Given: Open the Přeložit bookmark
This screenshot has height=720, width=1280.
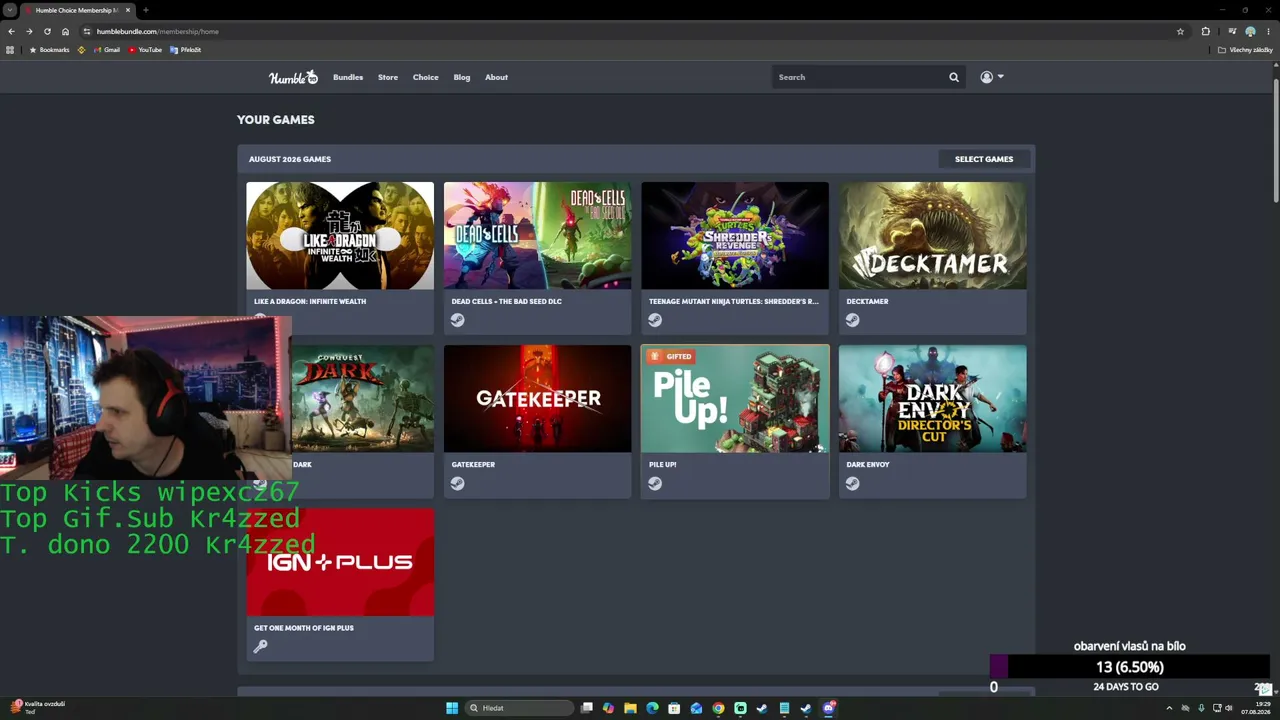Looking at the screenshot, I should (186, 50).
